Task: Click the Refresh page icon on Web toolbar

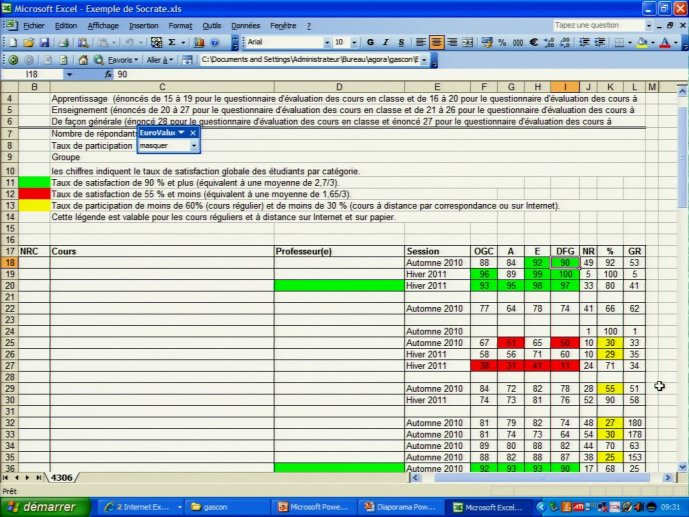Action: tap(64, 60)
